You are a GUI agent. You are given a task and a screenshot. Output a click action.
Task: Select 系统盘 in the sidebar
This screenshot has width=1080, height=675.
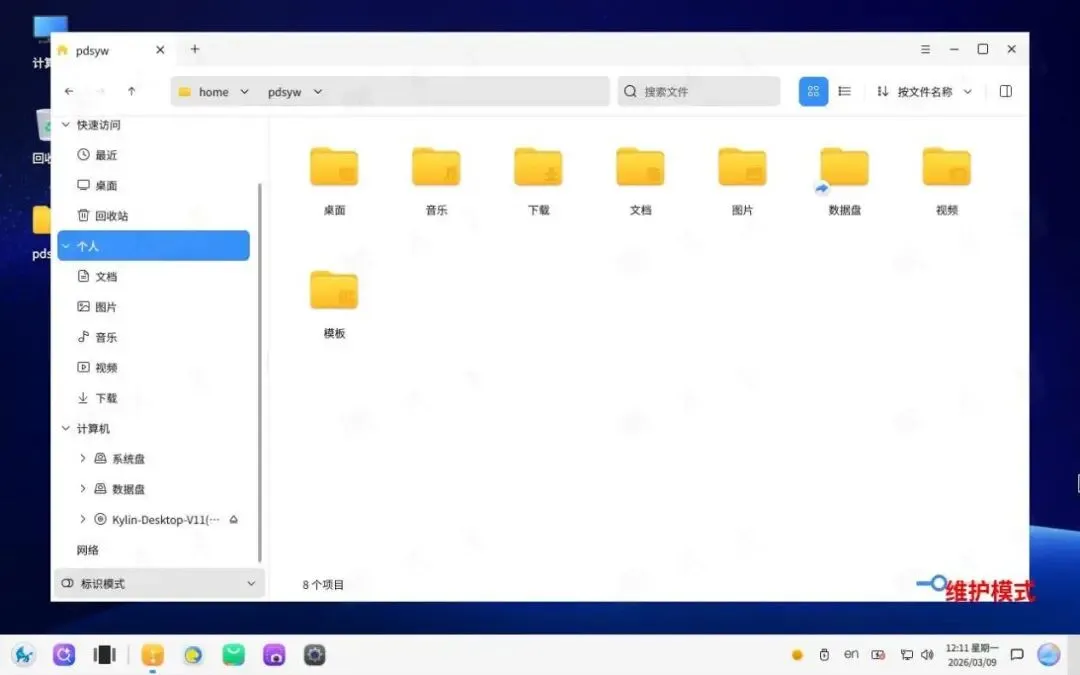pyautogui.click(x=128, y=459)
